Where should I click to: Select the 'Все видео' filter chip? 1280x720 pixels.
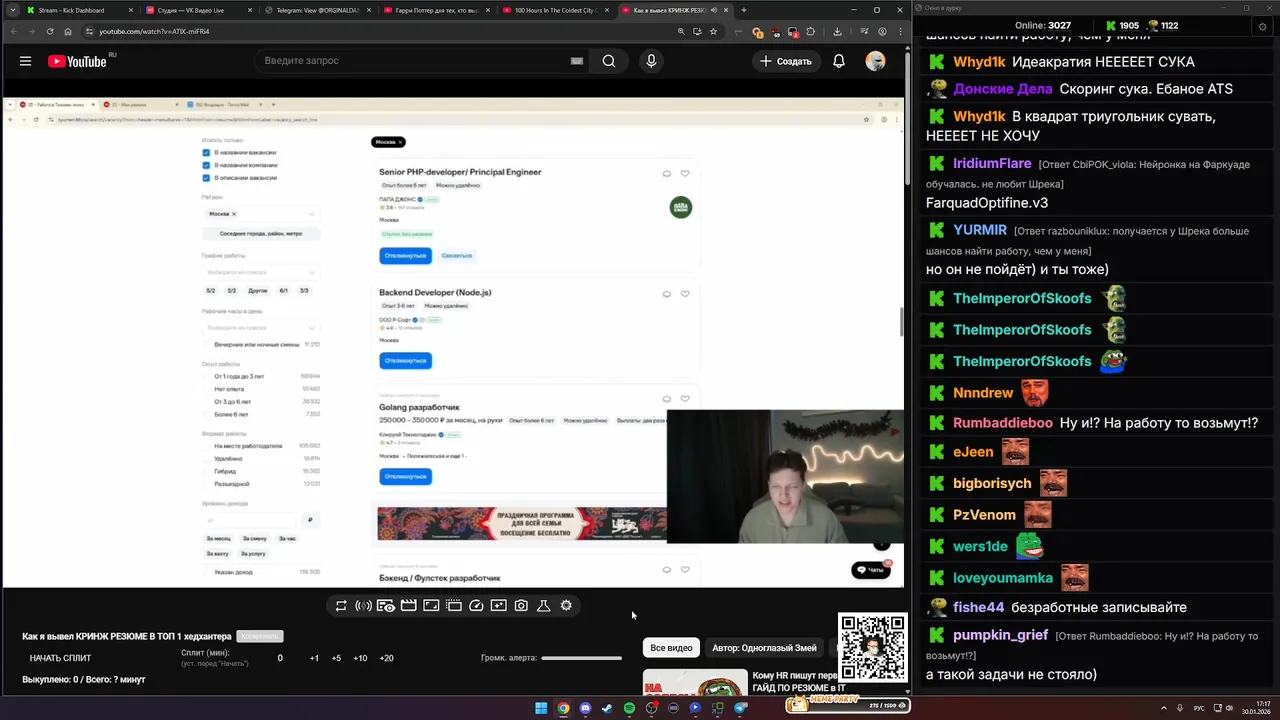tap(671, 648)
